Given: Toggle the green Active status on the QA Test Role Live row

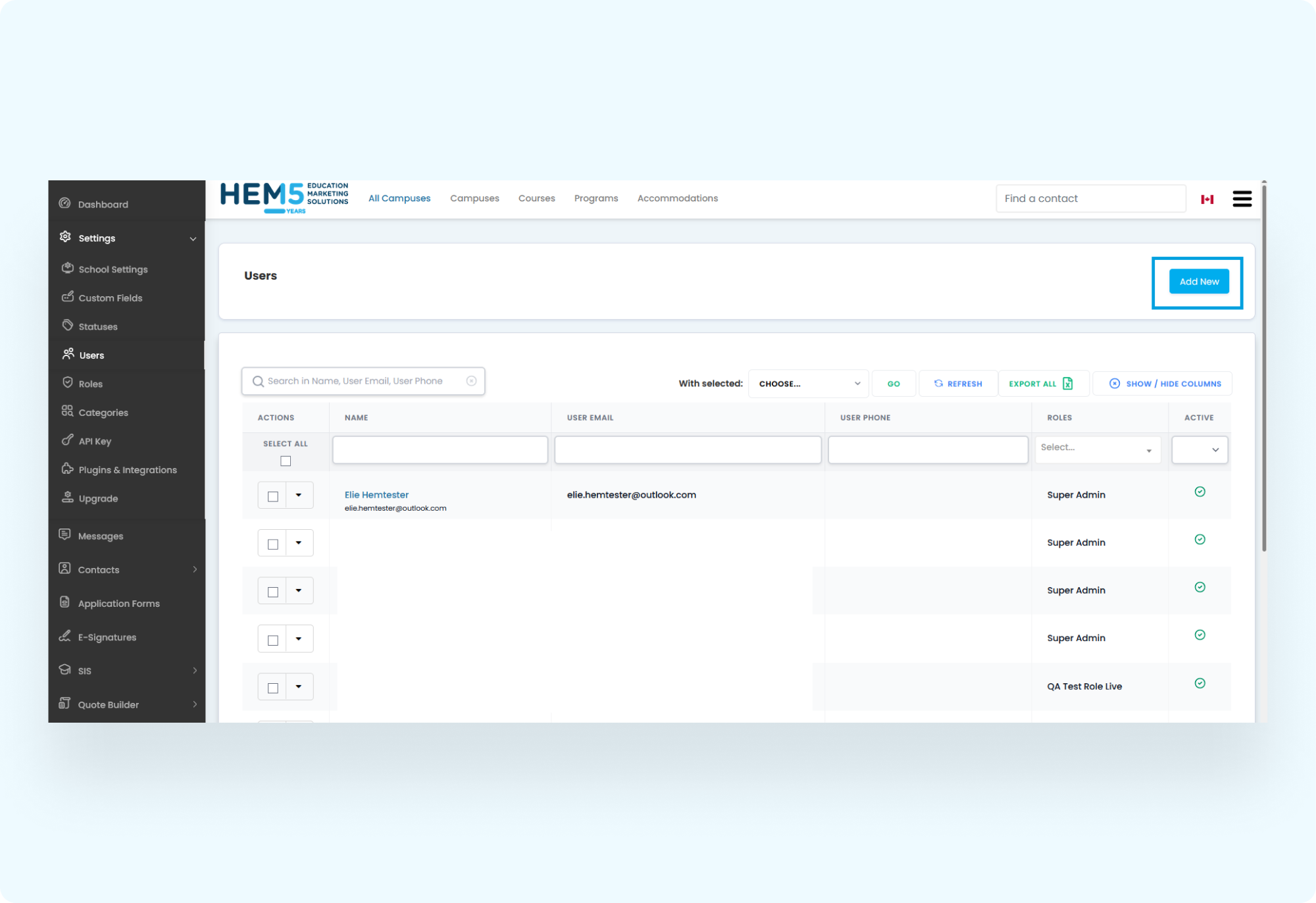Looking at the screenshot, I should pyautogui.click(x=1200, y=683).
